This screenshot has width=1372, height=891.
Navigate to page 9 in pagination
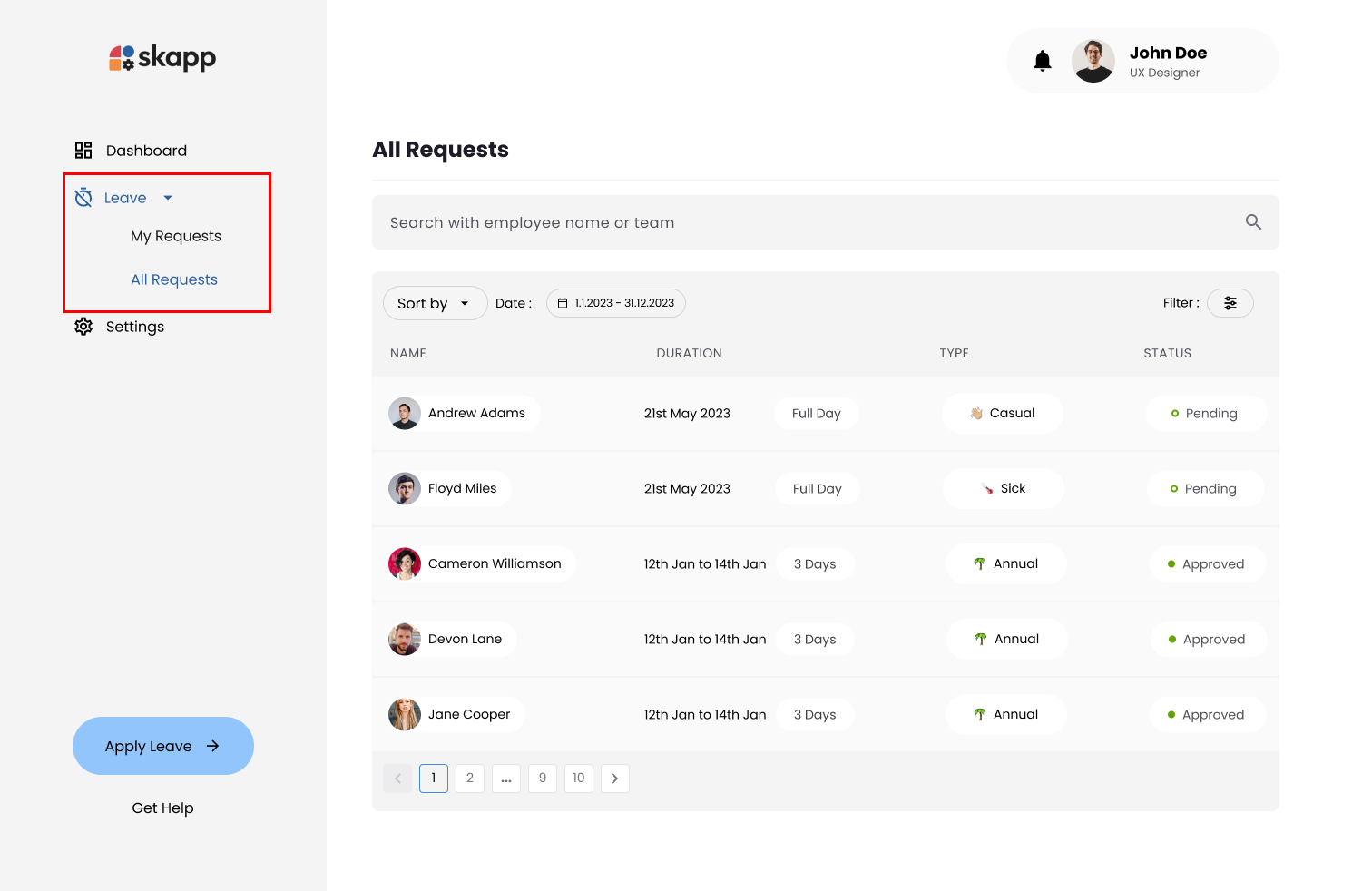pos(542,778)
